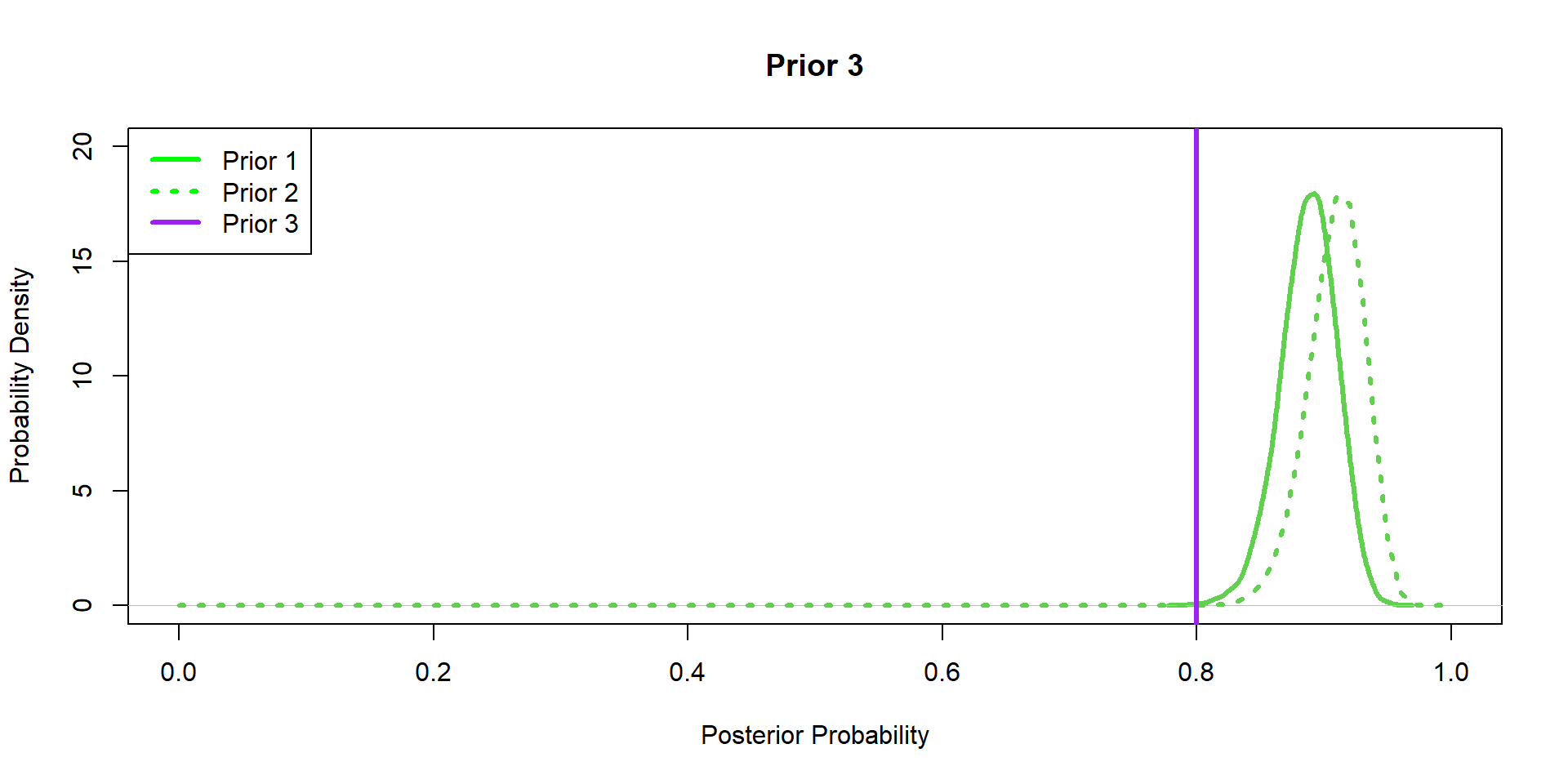Click the solid green legend line sample
The image size is (1568, 784).
point(175,159)
